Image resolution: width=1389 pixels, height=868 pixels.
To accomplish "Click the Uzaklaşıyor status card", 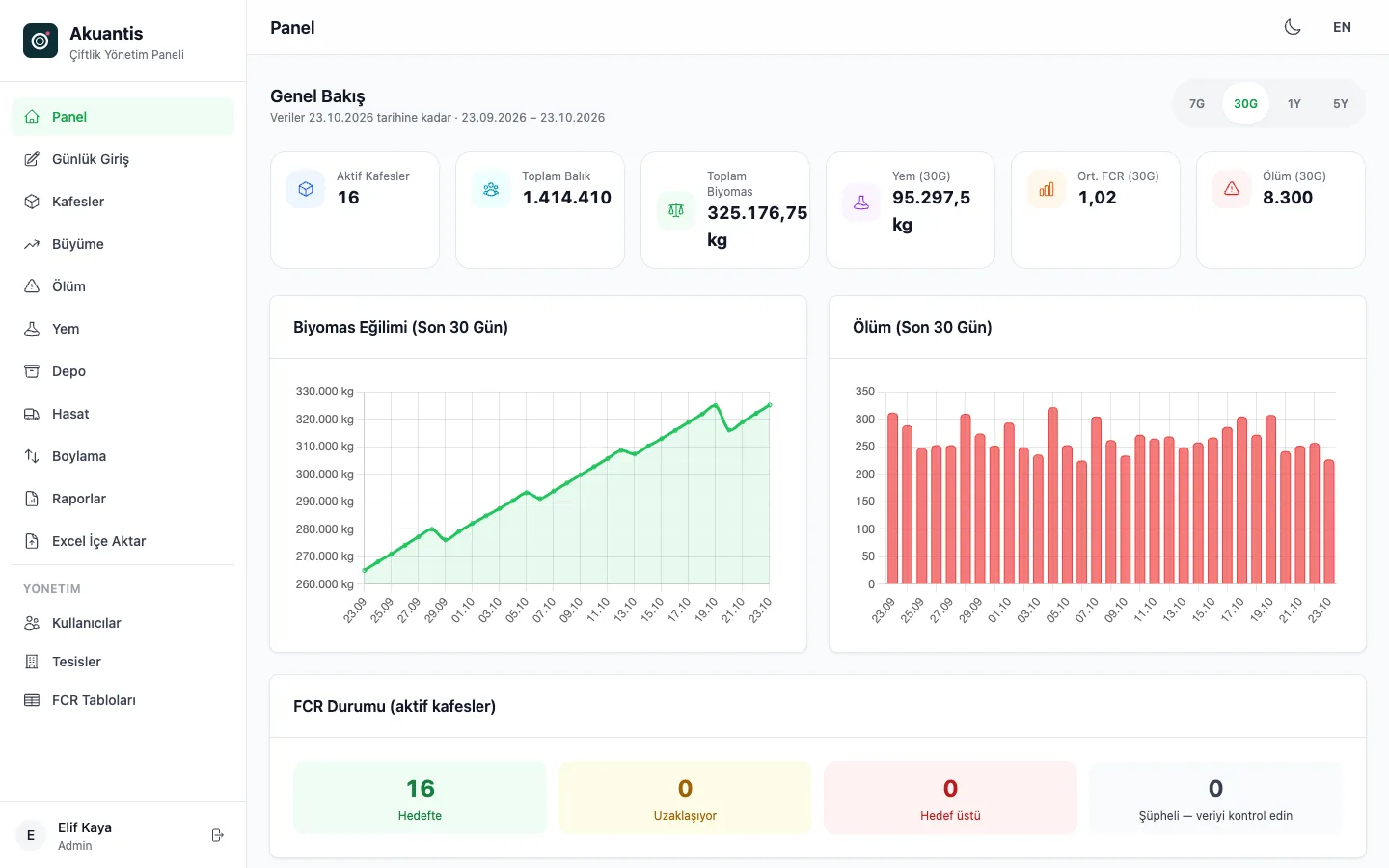I will pyautogui.click(x=685, y=798).
